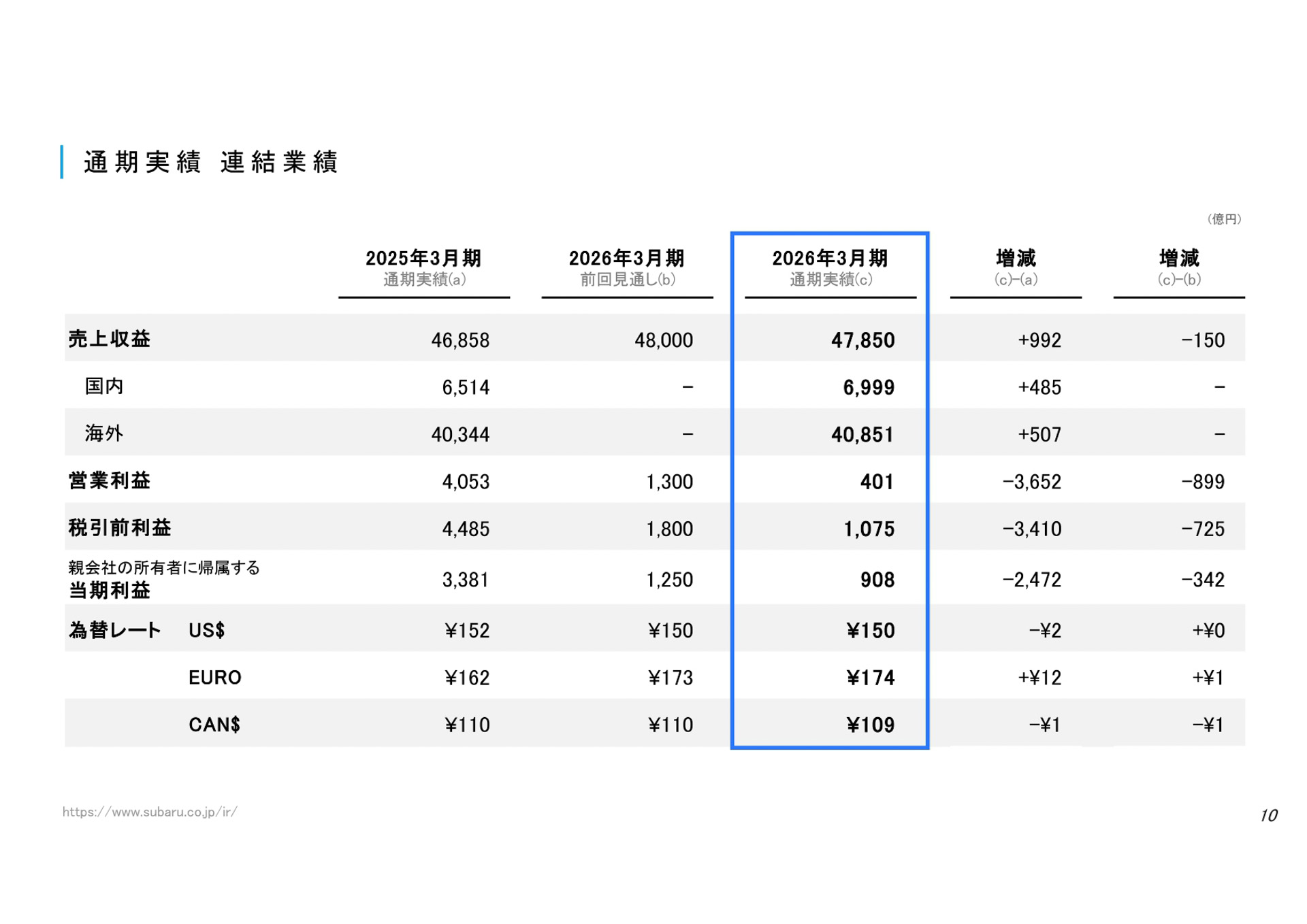The width and height of the screenshot is (1307, 924).
Task: Select the 為替レート label
Action: 114,630
